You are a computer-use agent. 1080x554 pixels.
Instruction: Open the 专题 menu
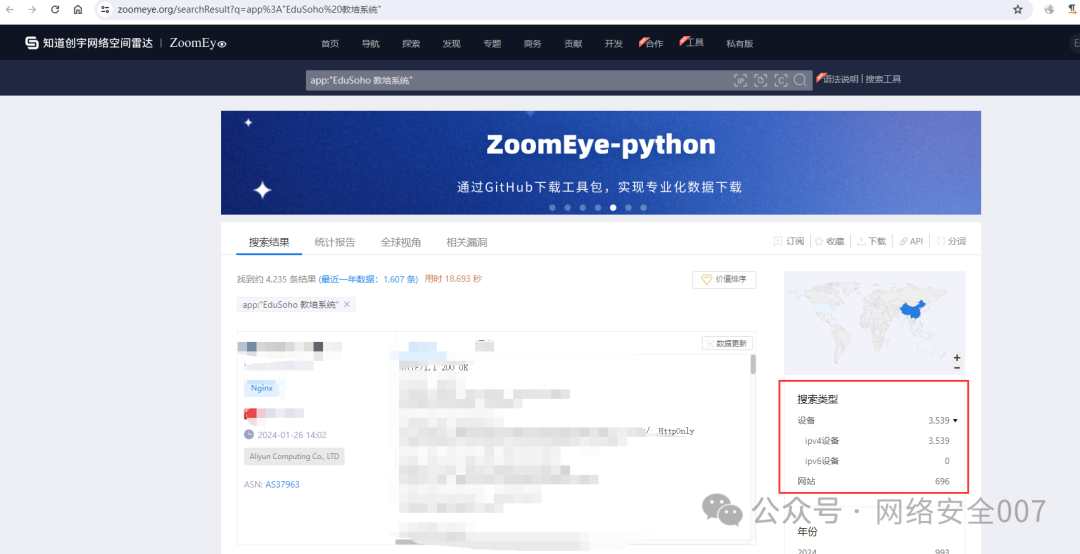coord(492,43)
